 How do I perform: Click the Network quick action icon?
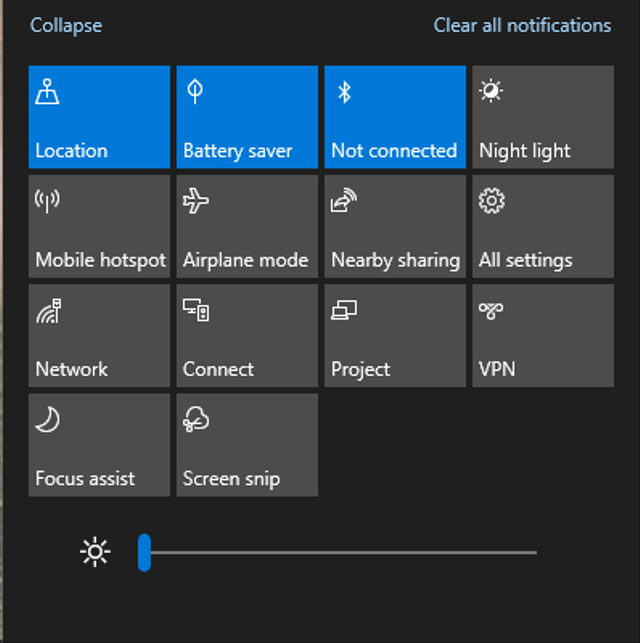click(x=47, y=311)
